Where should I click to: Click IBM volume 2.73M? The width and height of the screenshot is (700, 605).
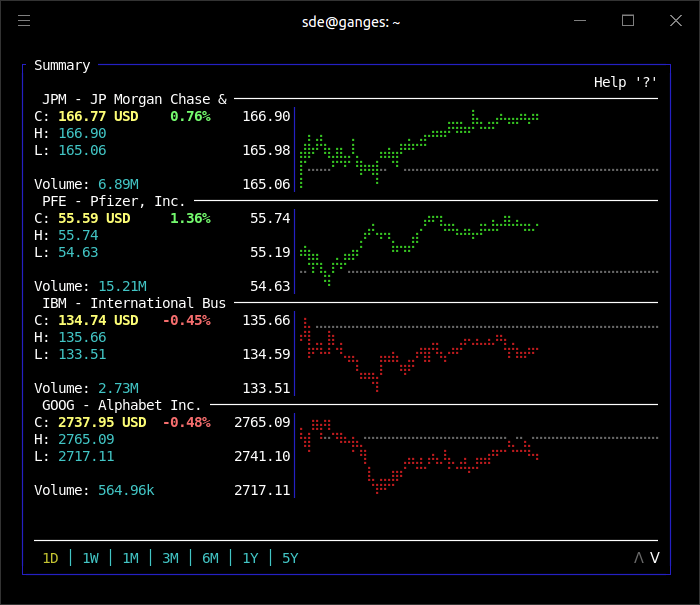118,388
